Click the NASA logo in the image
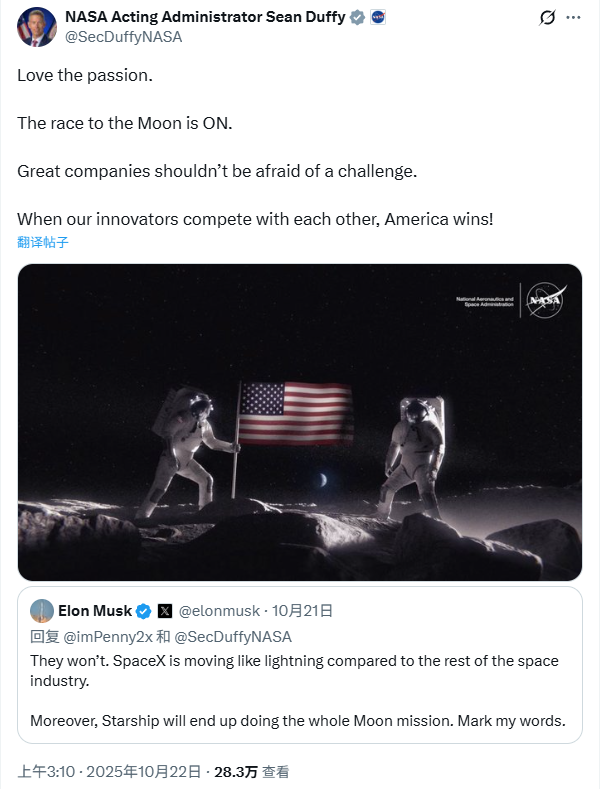607x789 pixels. pyautogui.click(x=546, y=298)
